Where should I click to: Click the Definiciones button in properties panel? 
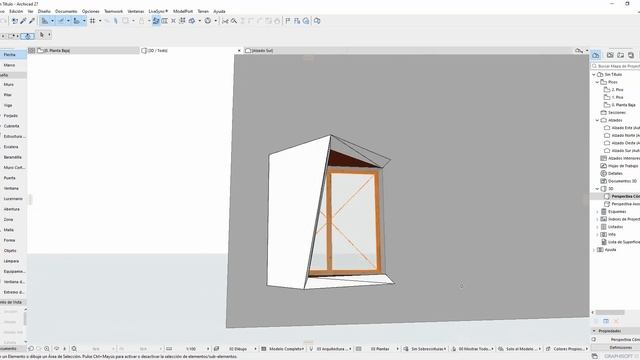pyautogui.click(x=620, y=347)
